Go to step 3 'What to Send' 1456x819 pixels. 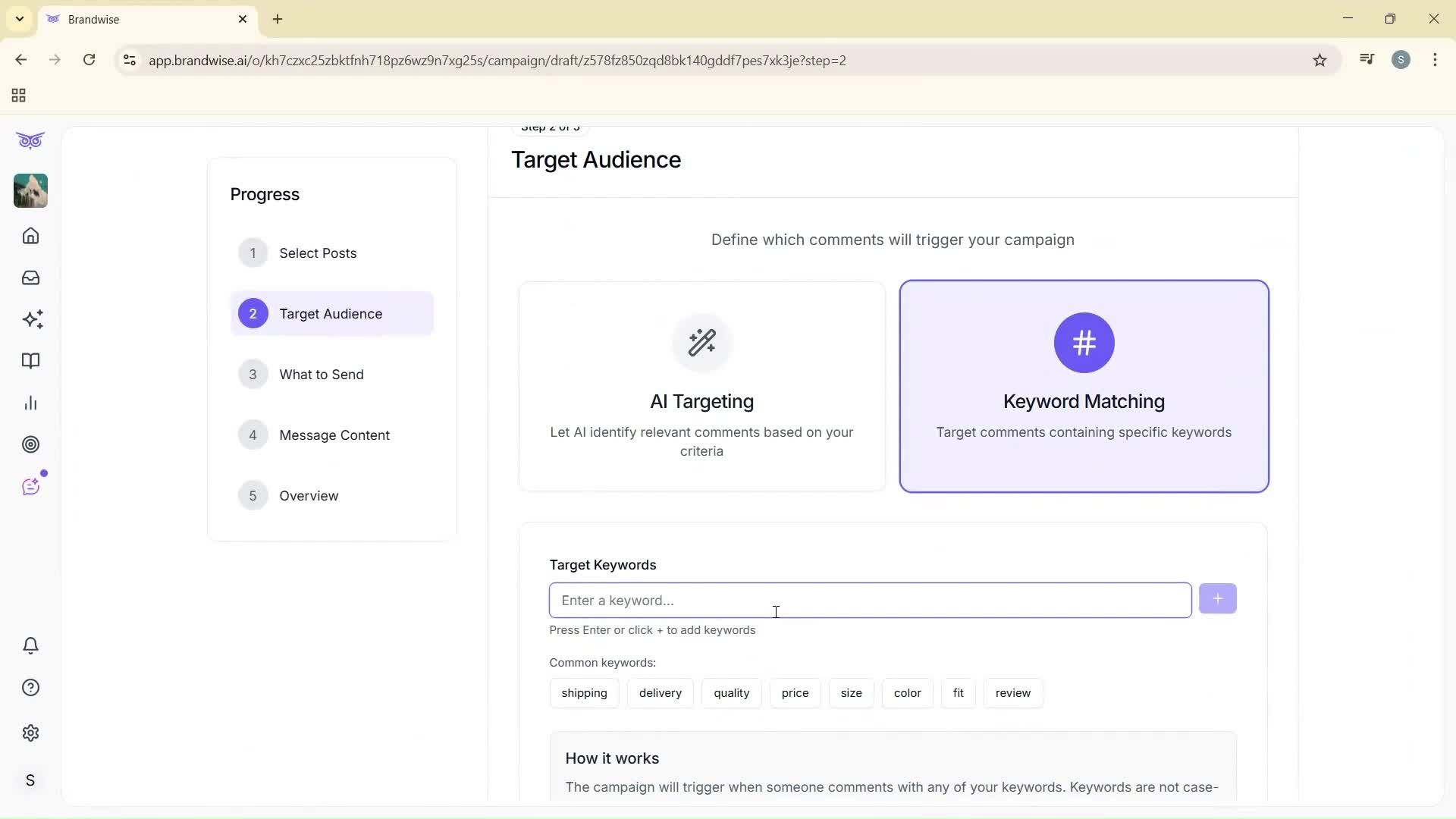321,374
